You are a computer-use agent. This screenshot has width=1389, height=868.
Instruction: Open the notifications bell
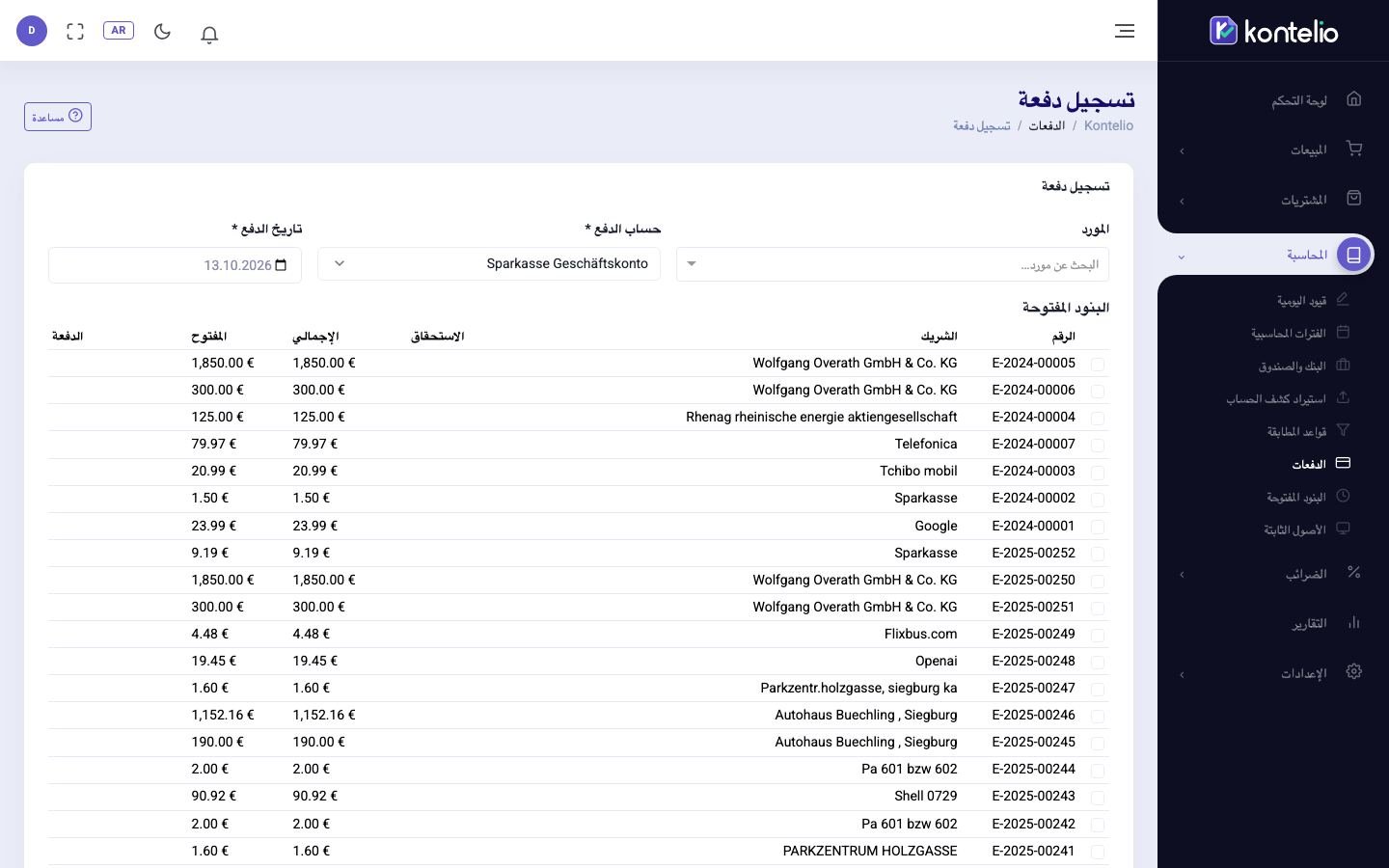[x=209, y=34]
